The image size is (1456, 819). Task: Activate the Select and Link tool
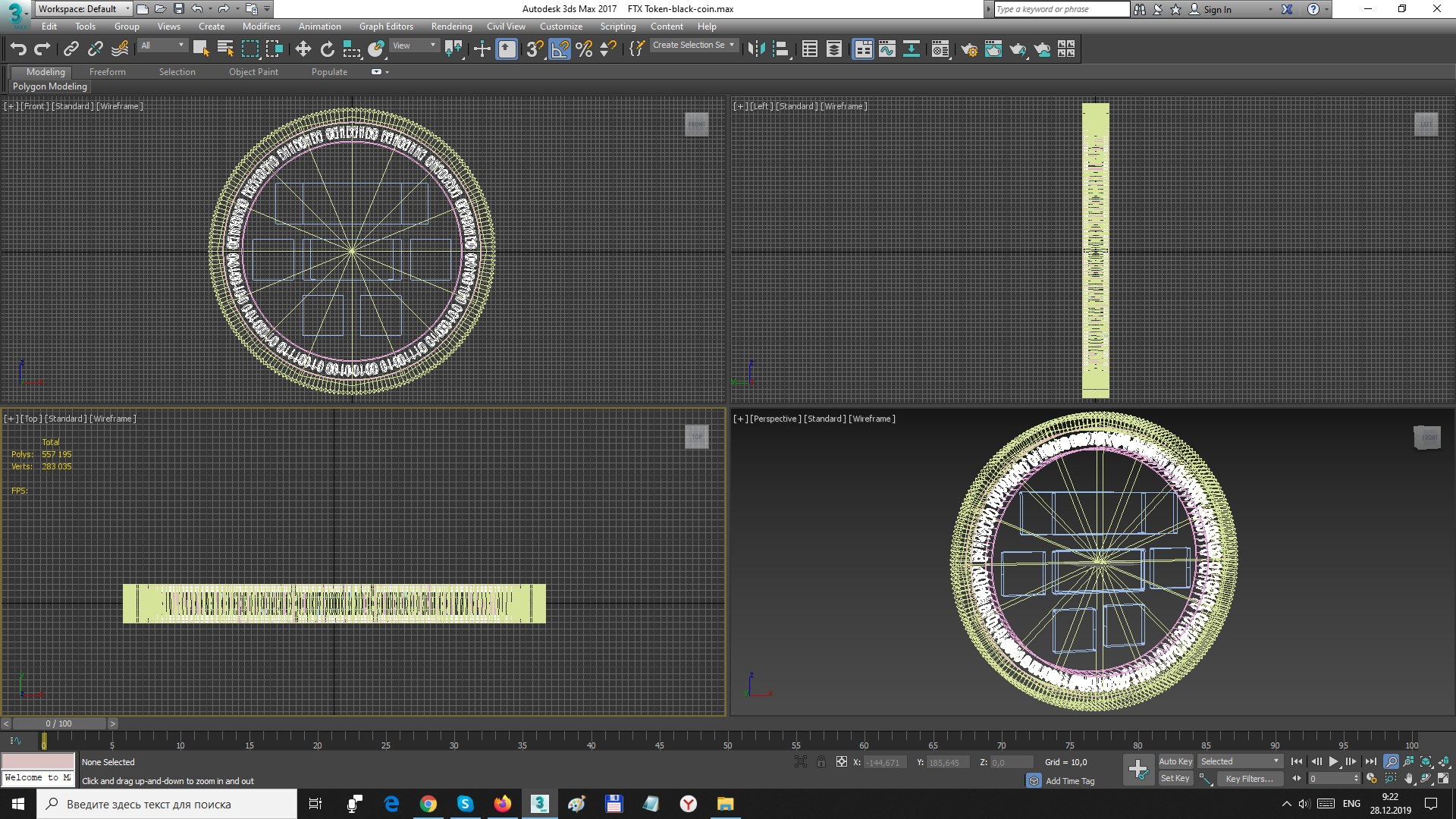[71, 49]
